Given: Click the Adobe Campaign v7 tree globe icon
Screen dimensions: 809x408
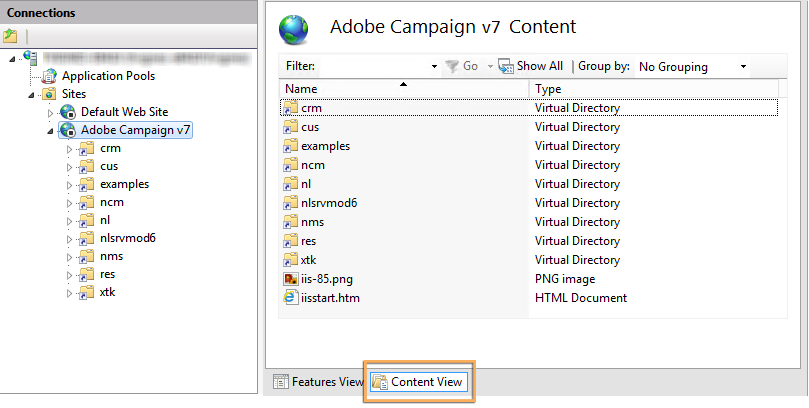Looking at the screenshot, I should point(68,130).
